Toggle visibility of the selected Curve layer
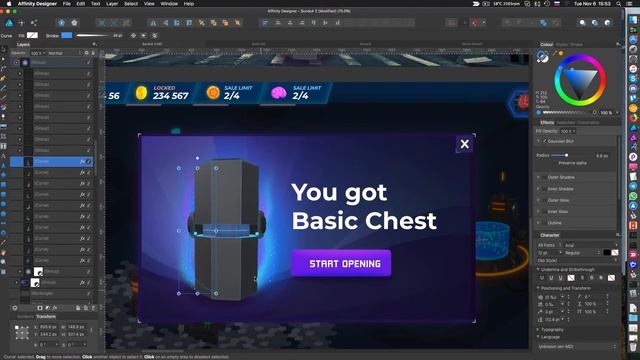The image size is (640, 360). tap(89, 162)
